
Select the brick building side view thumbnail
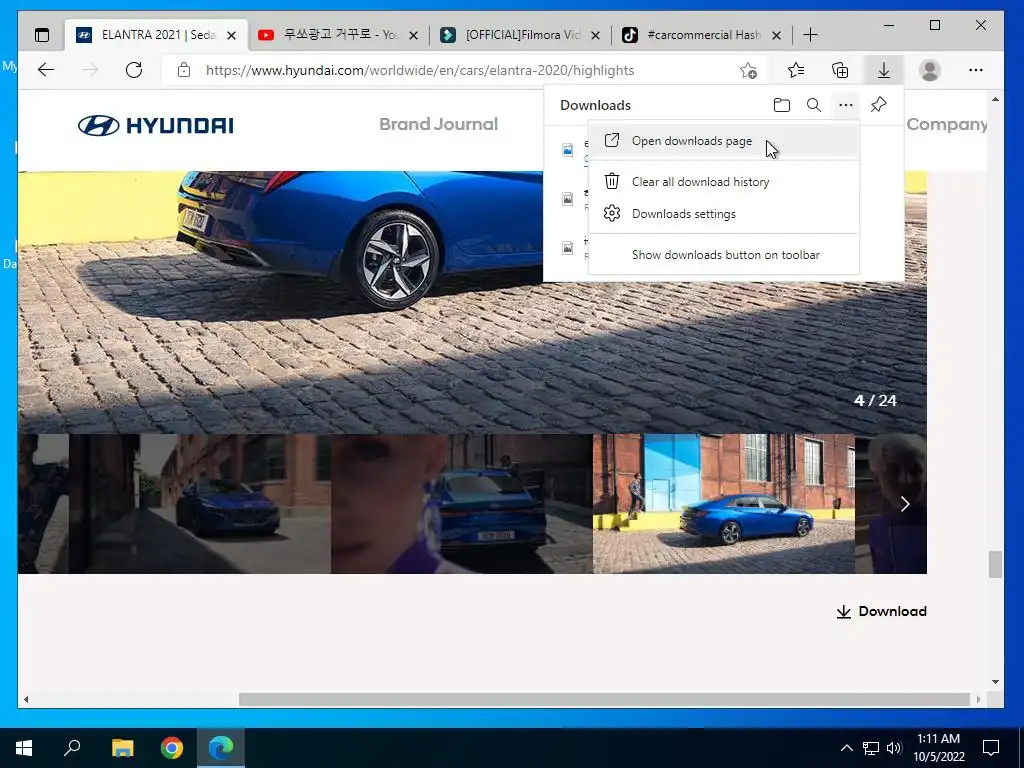(724, 504)
